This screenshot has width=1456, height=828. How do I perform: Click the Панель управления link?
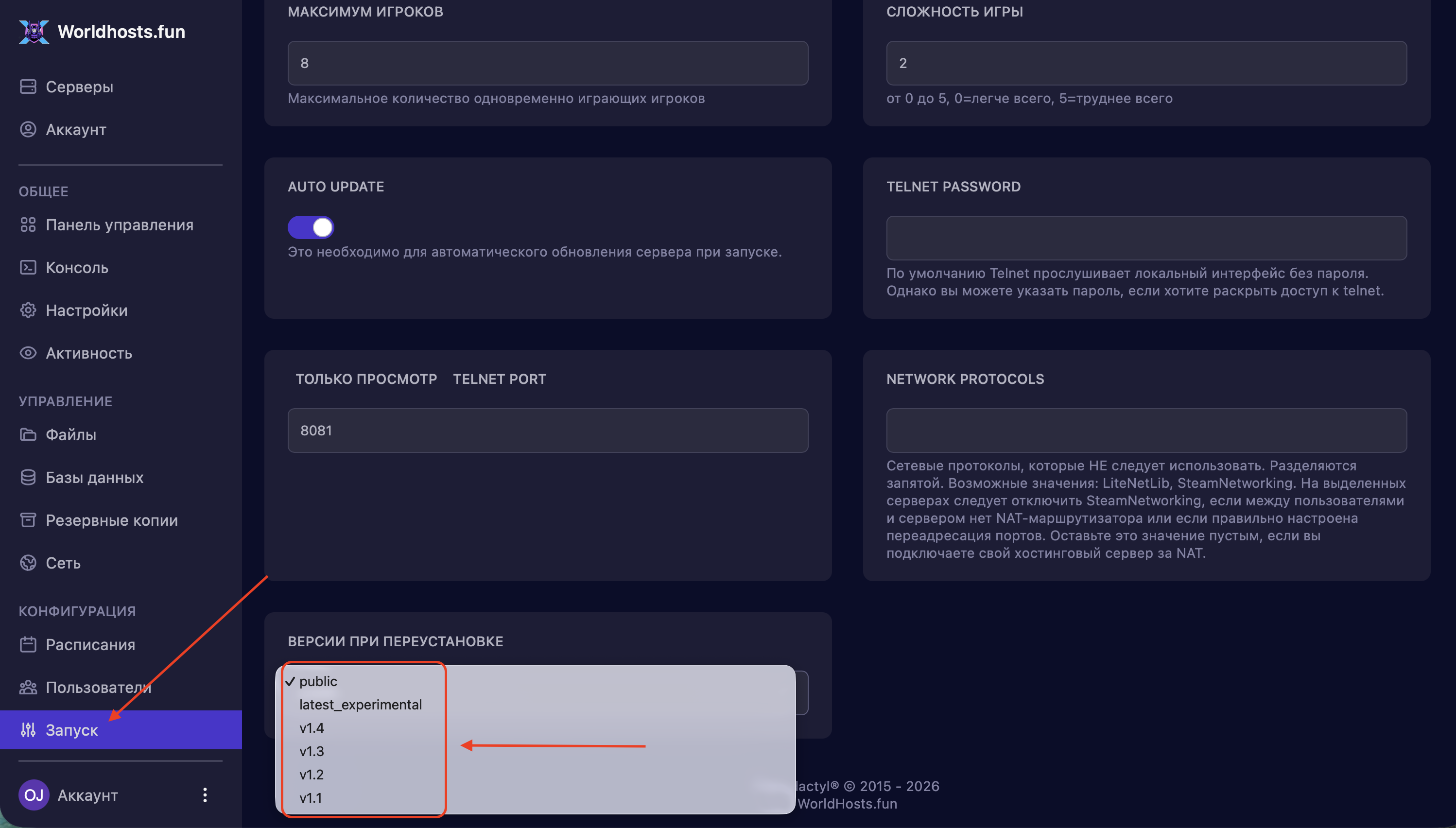click(120, 224)
